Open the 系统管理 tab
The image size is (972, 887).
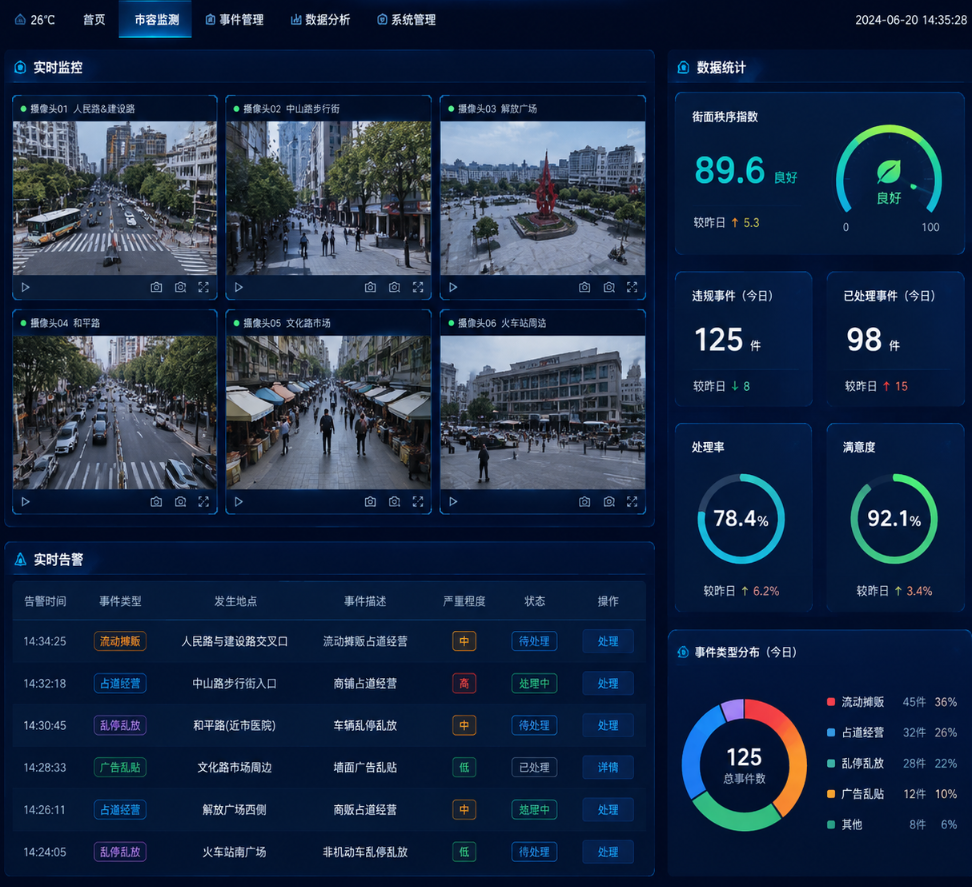click(x=407, y=20)
